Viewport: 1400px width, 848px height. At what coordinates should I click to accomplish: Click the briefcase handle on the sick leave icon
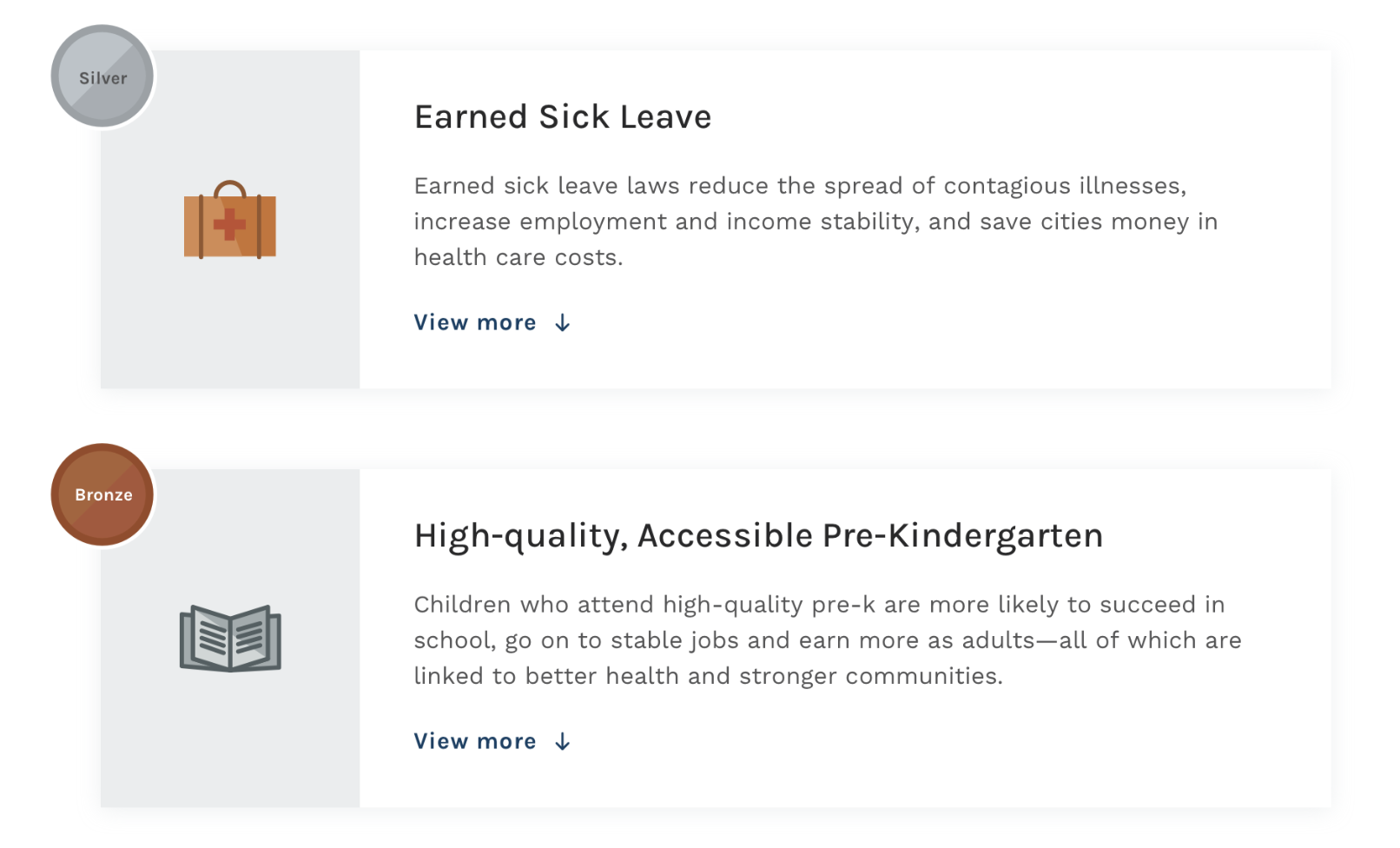point(230,189)
